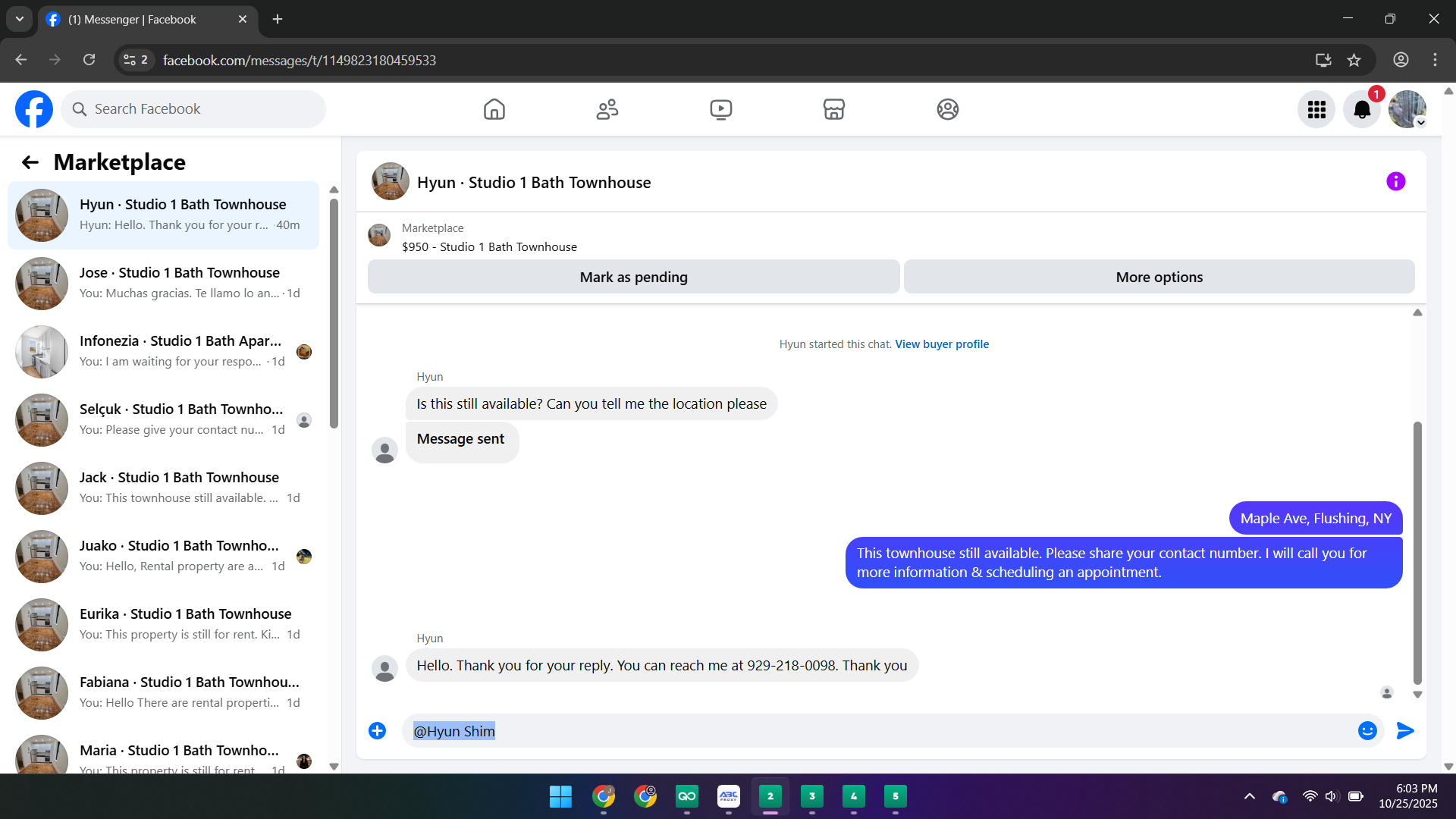The width and height of the screenshot is (1456, 819).
Task: Click the Mark as pending button
Action: (633, 277)
